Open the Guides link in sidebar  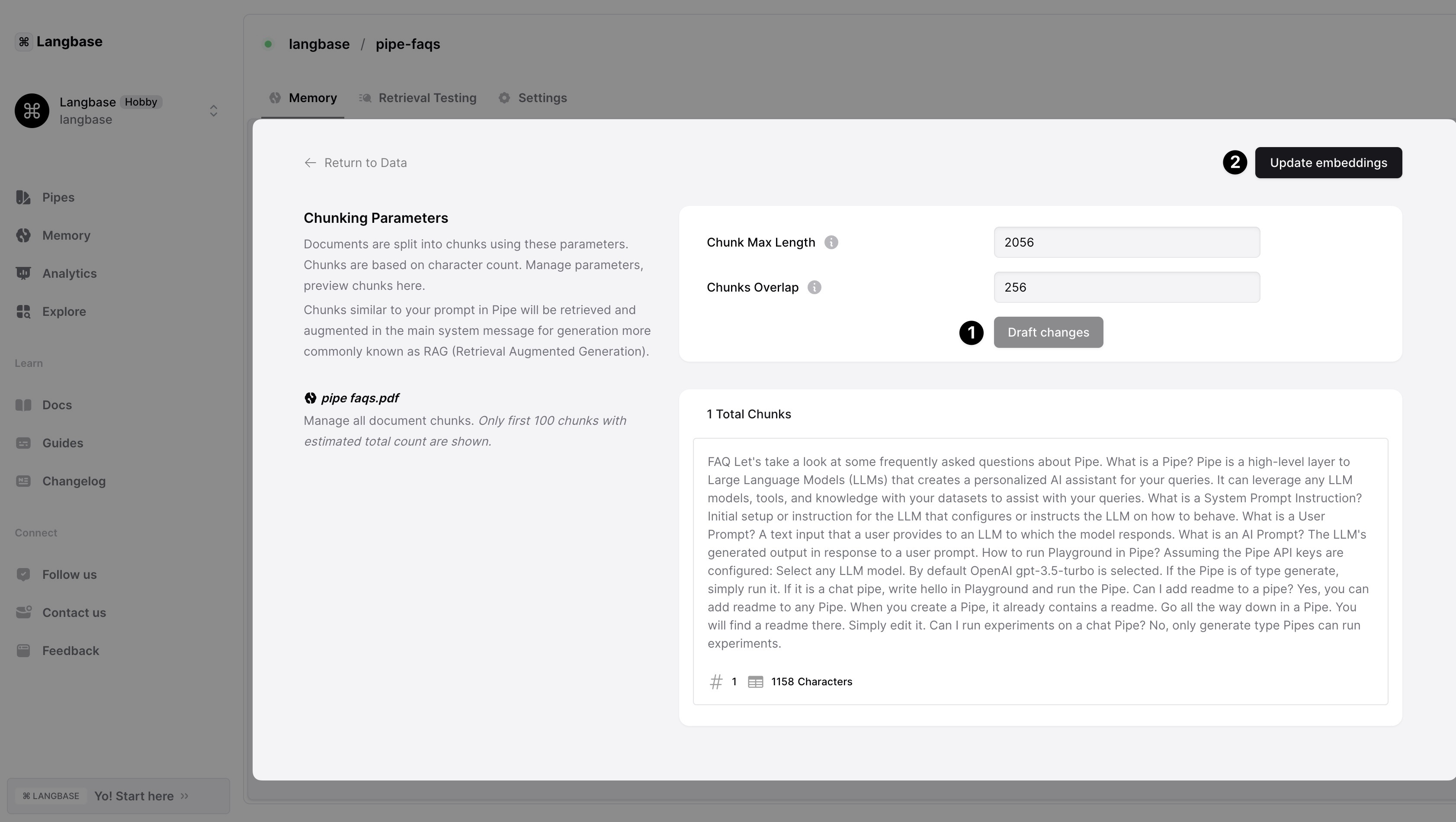click(x=62, y=443)
